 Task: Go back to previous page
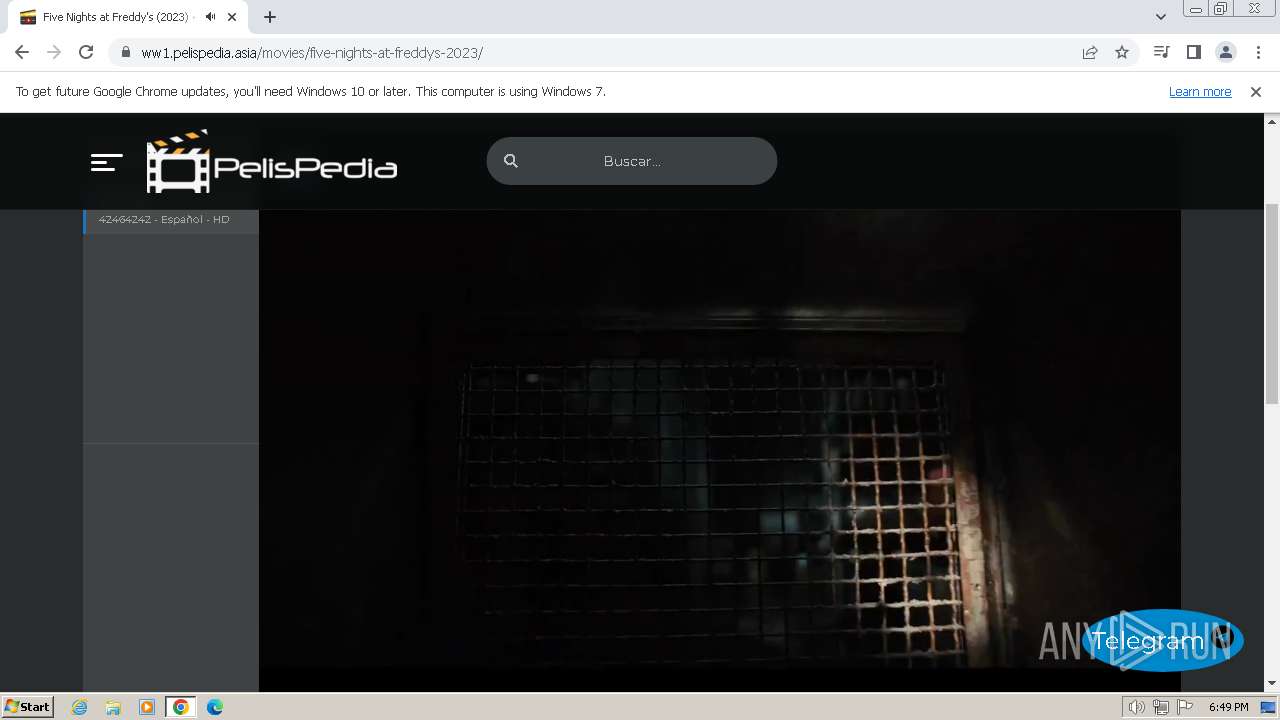(22, 52)
